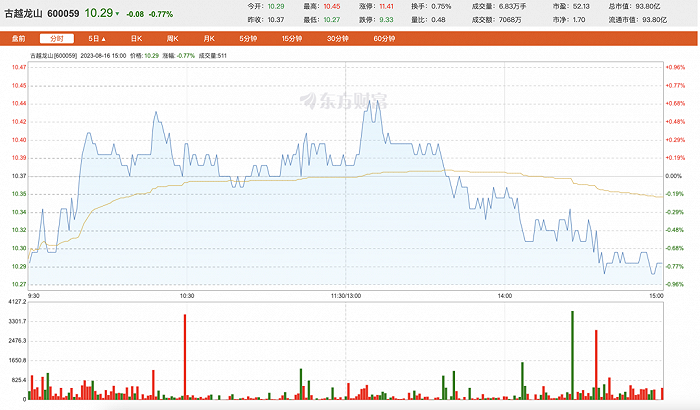Select the 分时 intraday tab
This screenshot has width=700, height=410.
click(57, 39)
